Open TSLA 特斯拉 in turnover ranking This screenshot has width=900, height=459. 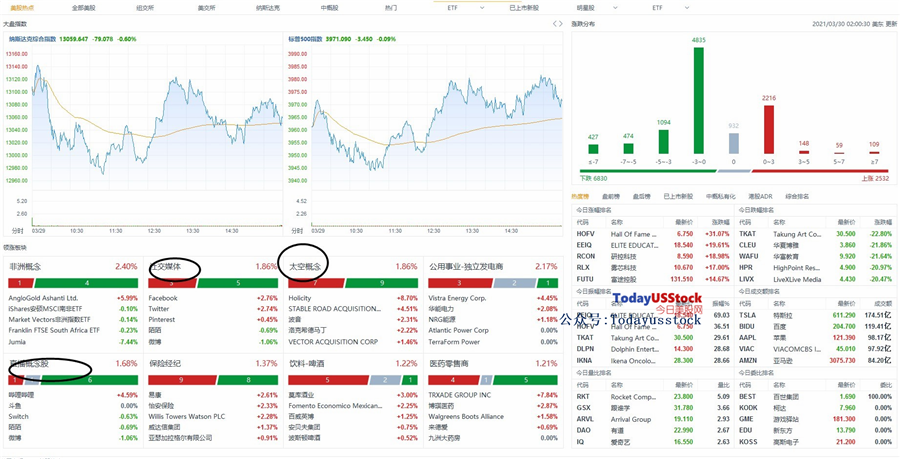(816, 315)
